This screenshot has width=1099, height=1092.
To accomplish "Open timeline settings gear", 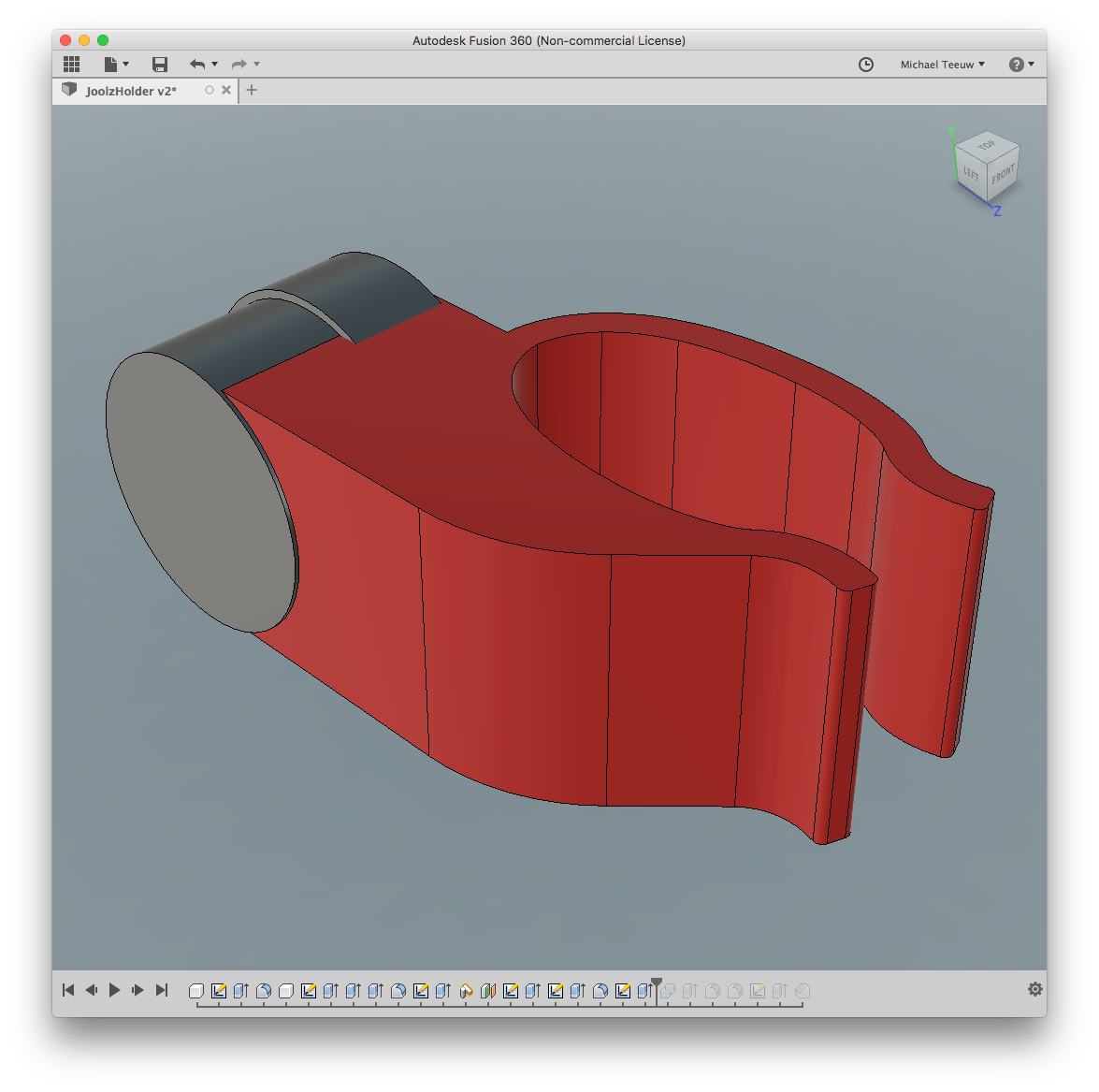I will pos(1034,989).
